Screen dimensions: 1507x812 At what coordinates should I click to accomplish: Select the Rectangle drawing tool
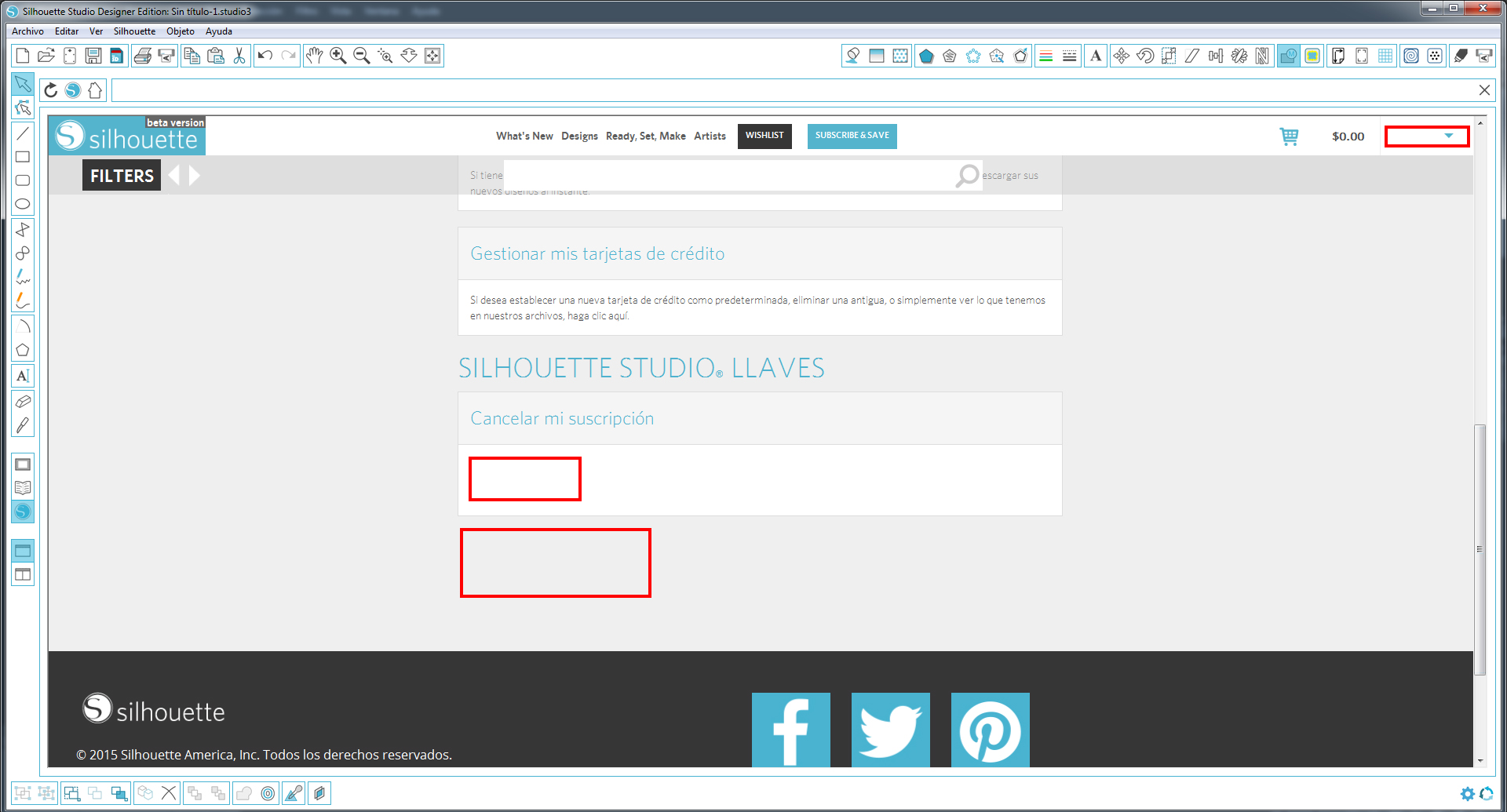23,157
